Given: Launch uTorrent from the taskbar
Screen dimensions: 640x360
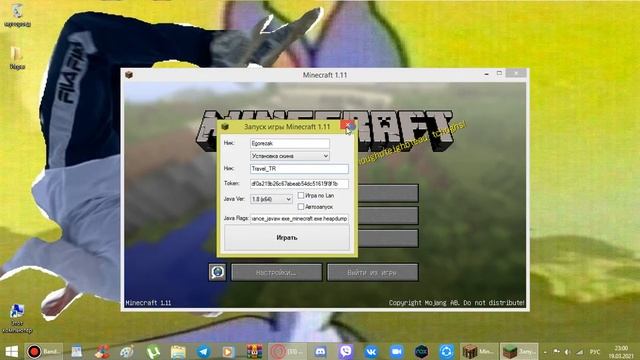Looking at the screenshot, I should (x=153, y=351).
